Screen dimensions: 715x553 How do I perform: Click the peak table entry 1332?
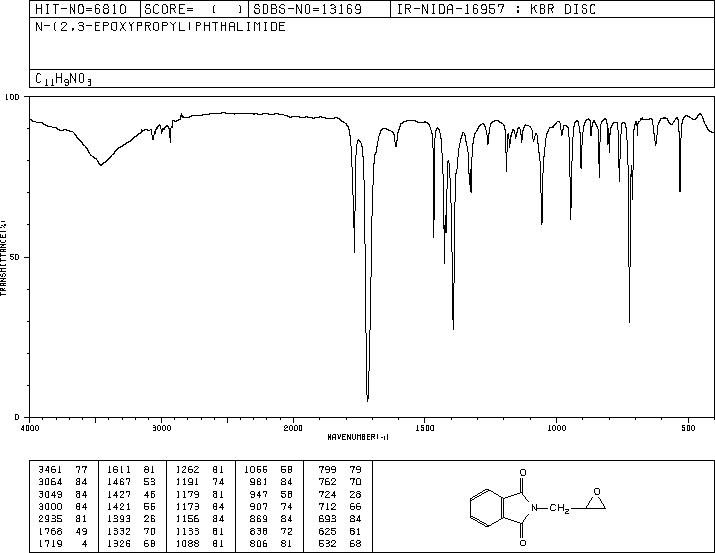[119, 532]
